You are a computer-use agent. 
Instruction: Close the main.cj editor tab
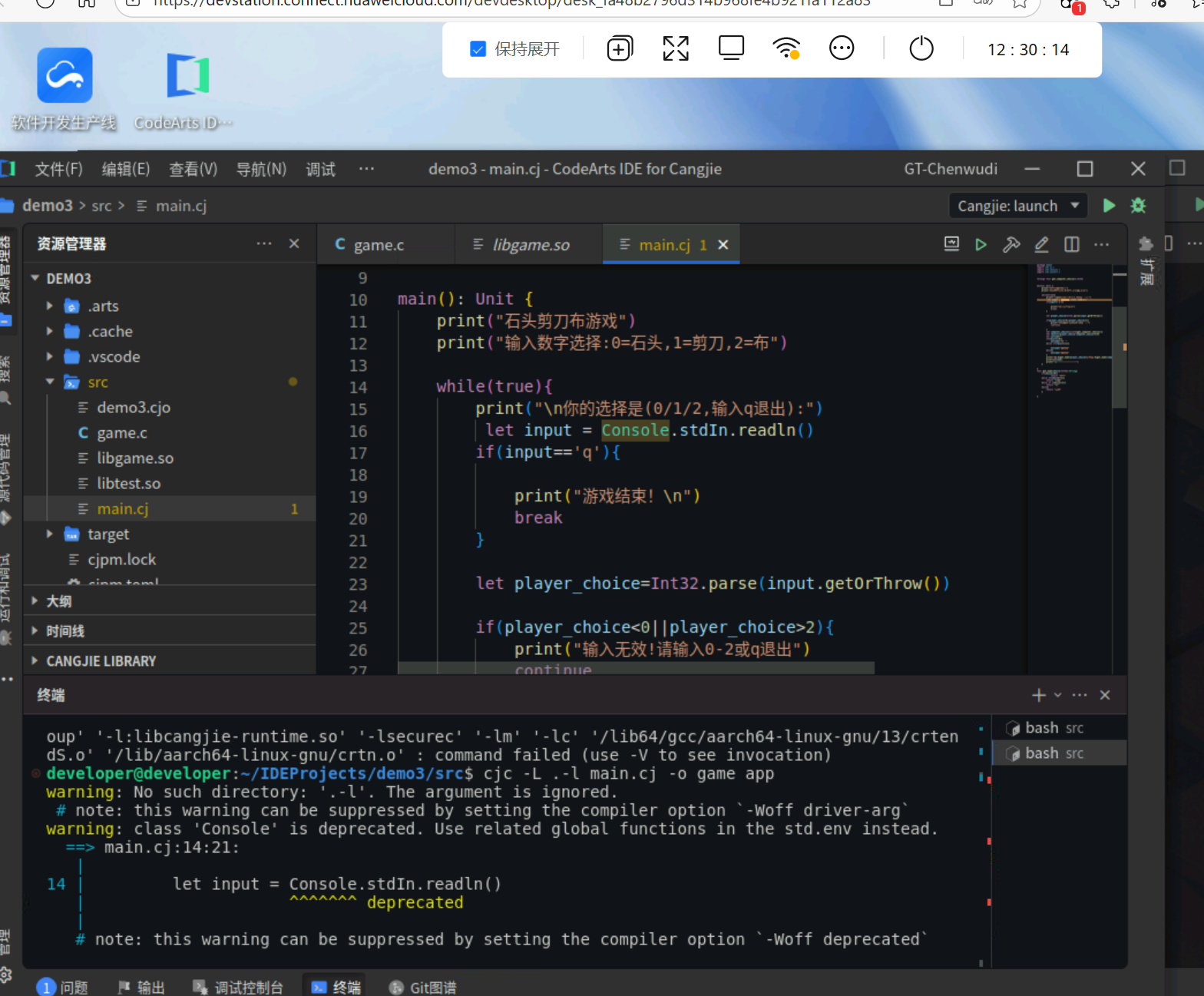[723, 244]
